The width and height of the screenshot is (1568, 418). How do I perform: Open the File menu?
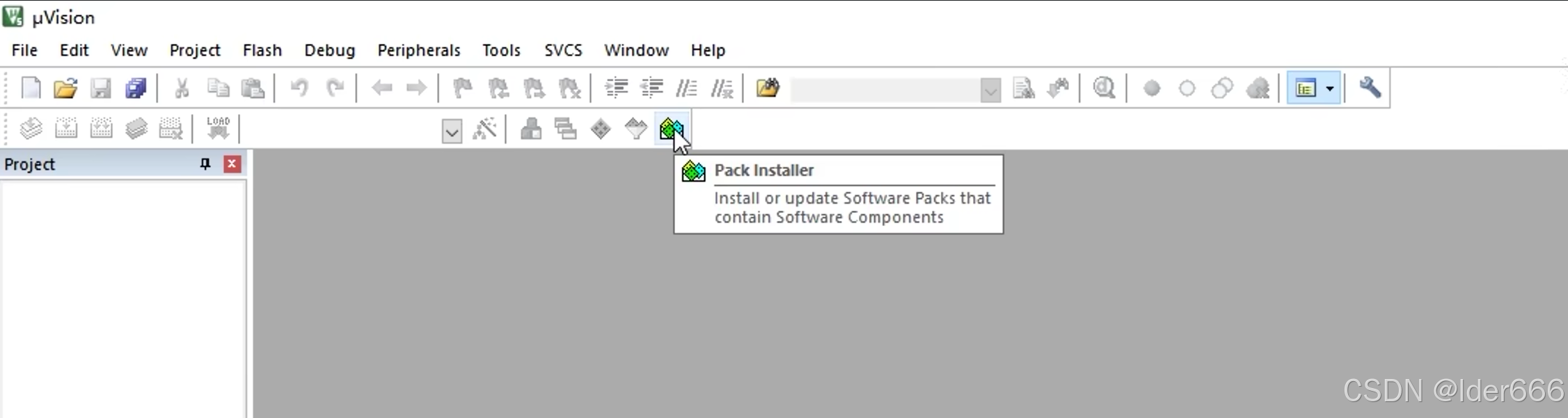click(25, 50)
